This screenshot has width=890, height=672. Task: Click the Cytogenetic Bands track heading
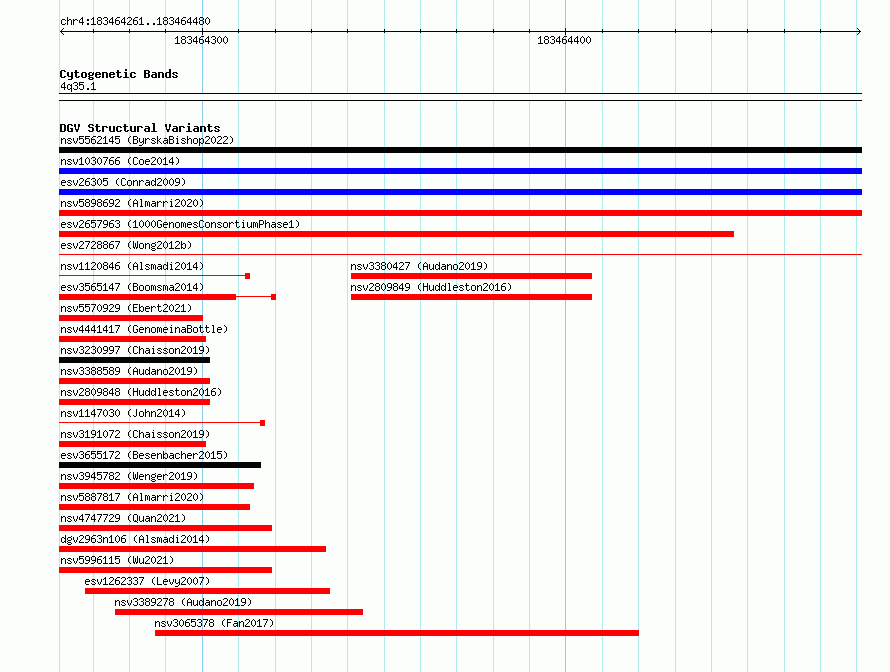pyautogui.click(x=119, y=74)
